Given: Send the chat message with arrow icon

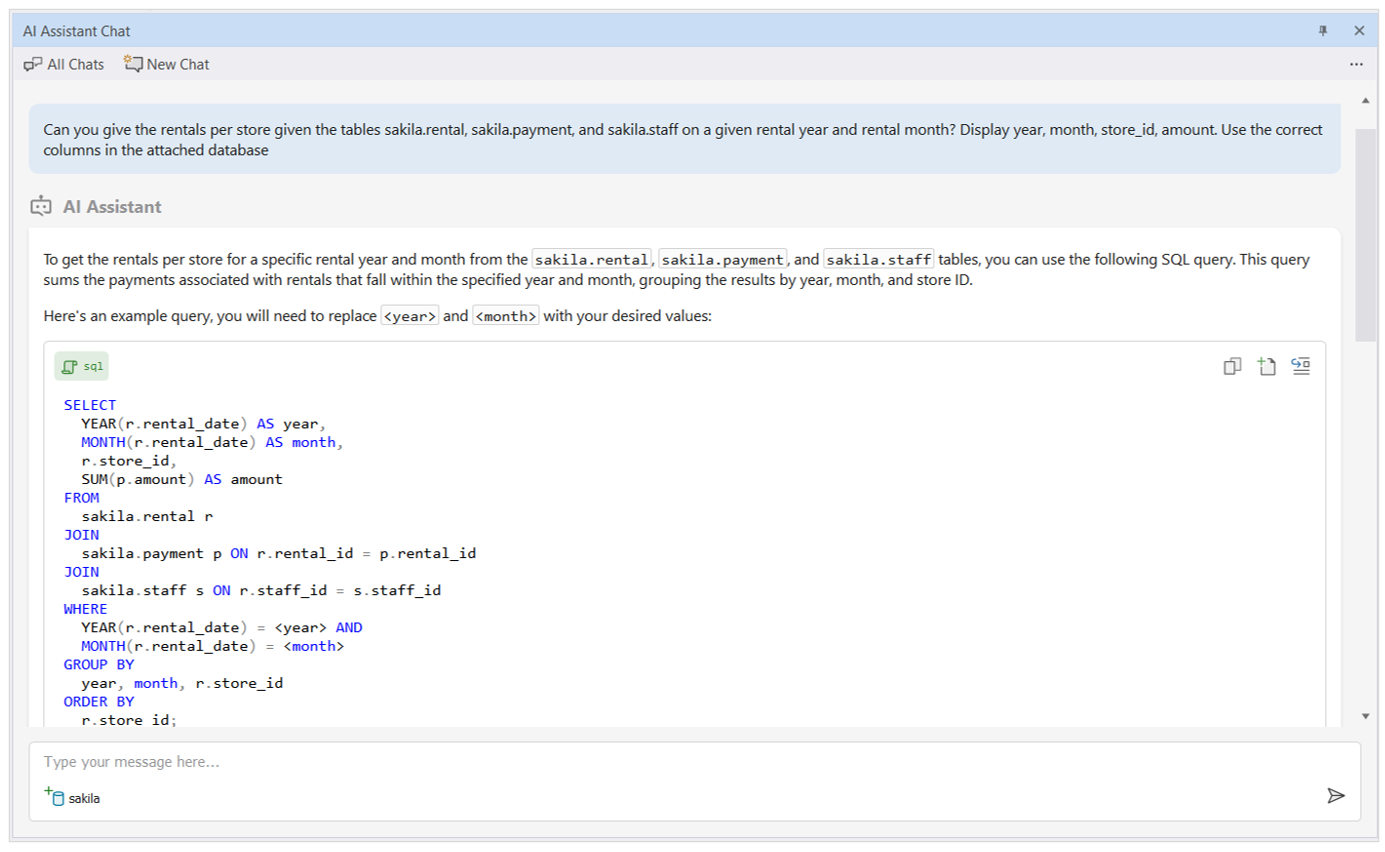Looking at the screenshot, I should click(1335, 795).
